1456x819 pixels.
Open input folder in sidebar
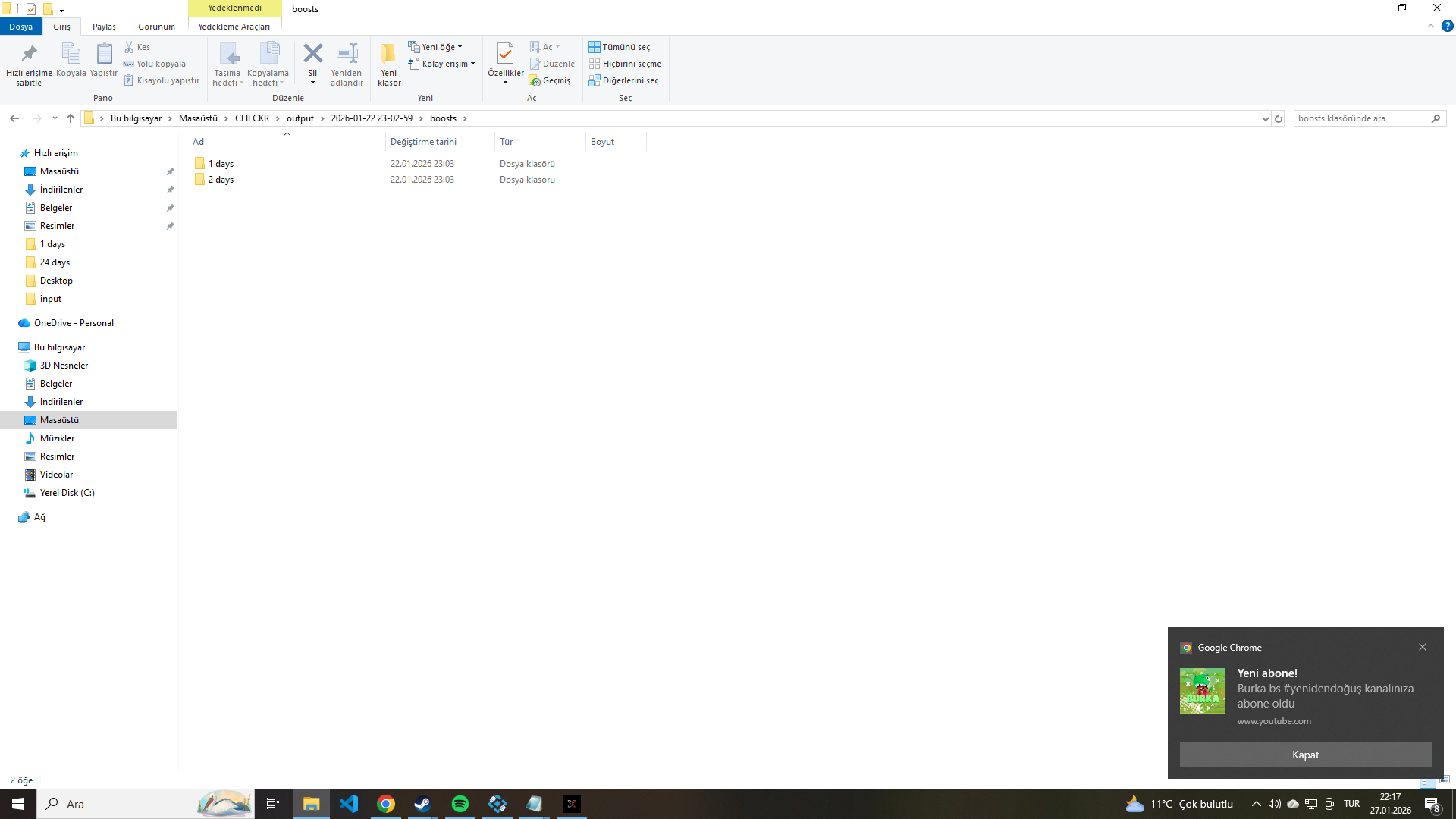pos(51,299)
